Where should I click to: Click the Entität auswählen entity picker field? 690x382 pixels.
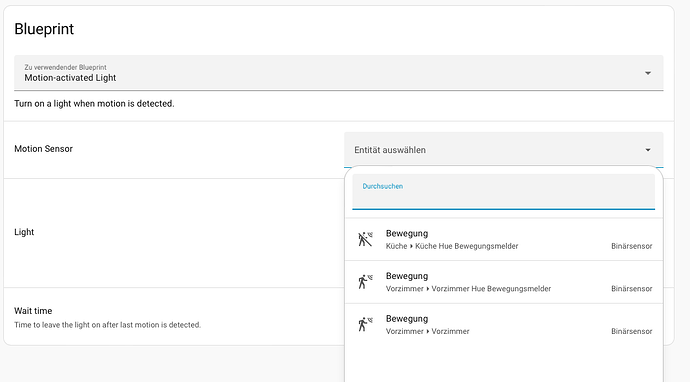point(503,150)
